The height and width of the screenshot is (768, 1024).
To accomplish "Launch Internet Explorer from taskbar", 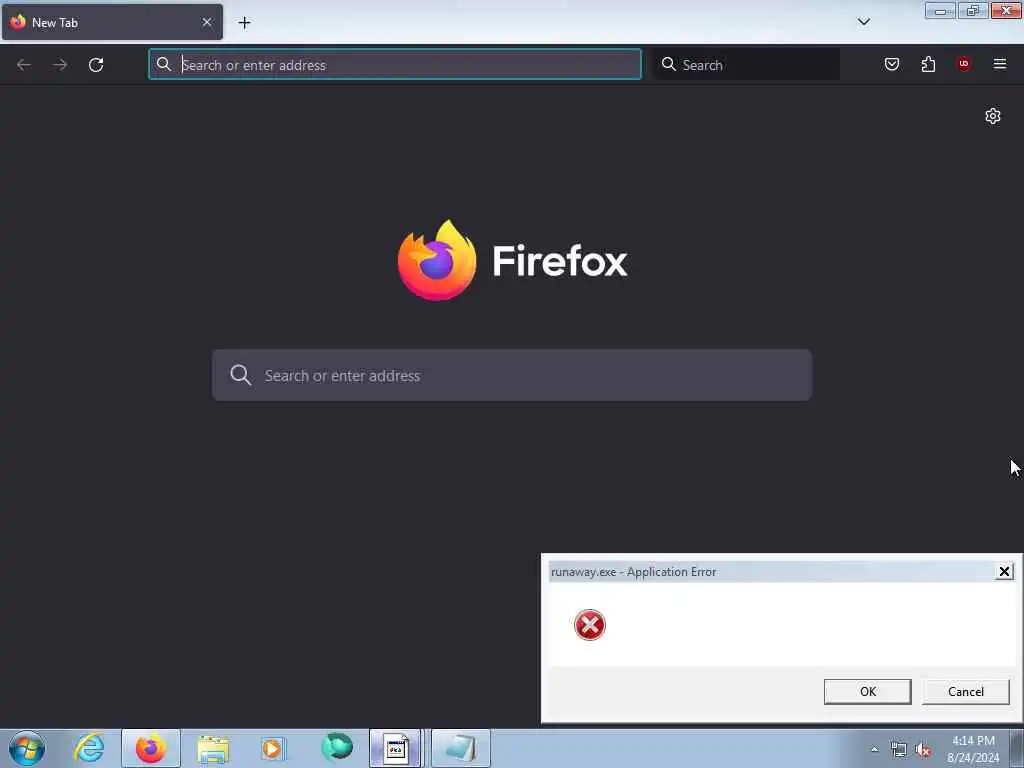I will pyautogui.click(x=89, y=748).
